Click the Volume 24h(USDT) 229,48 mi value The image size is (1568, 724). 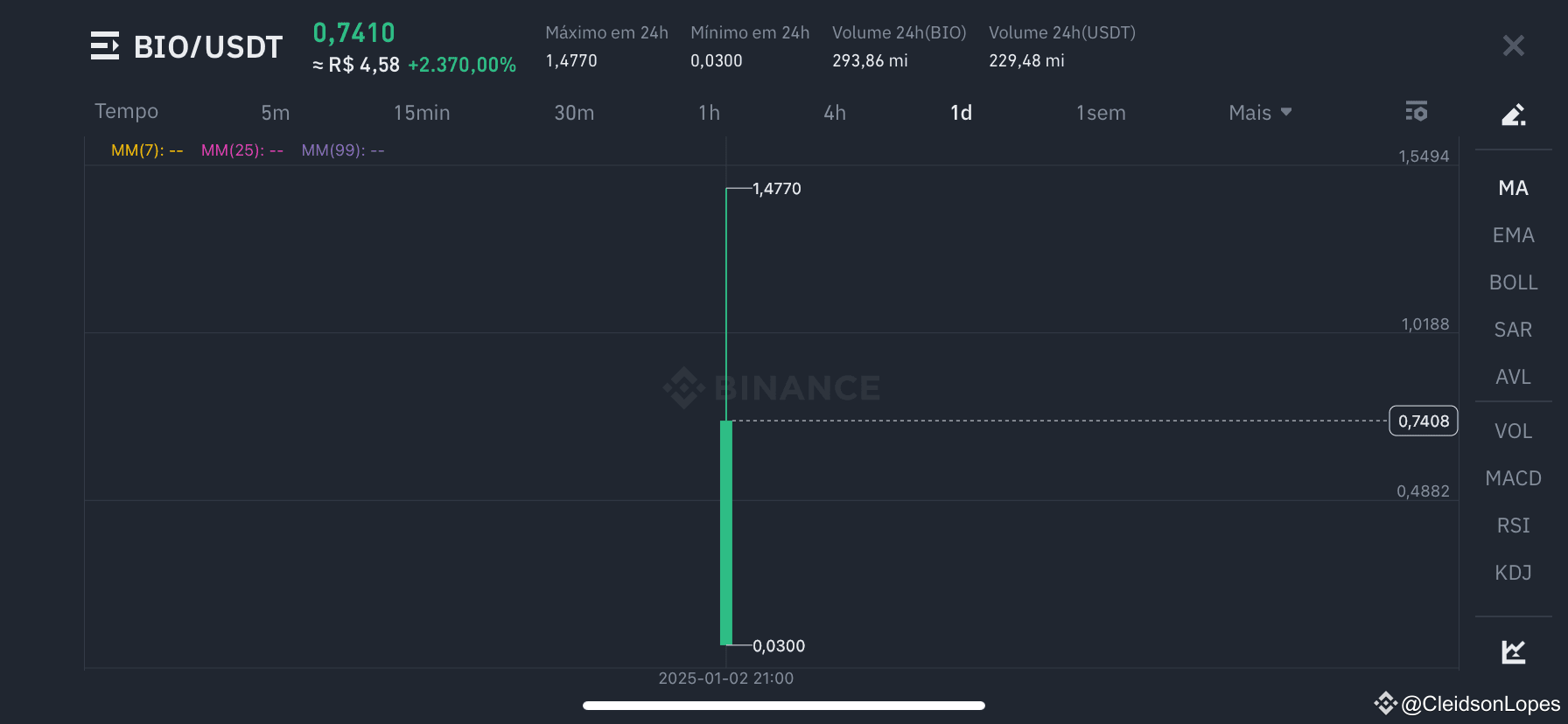(1026, 61)
